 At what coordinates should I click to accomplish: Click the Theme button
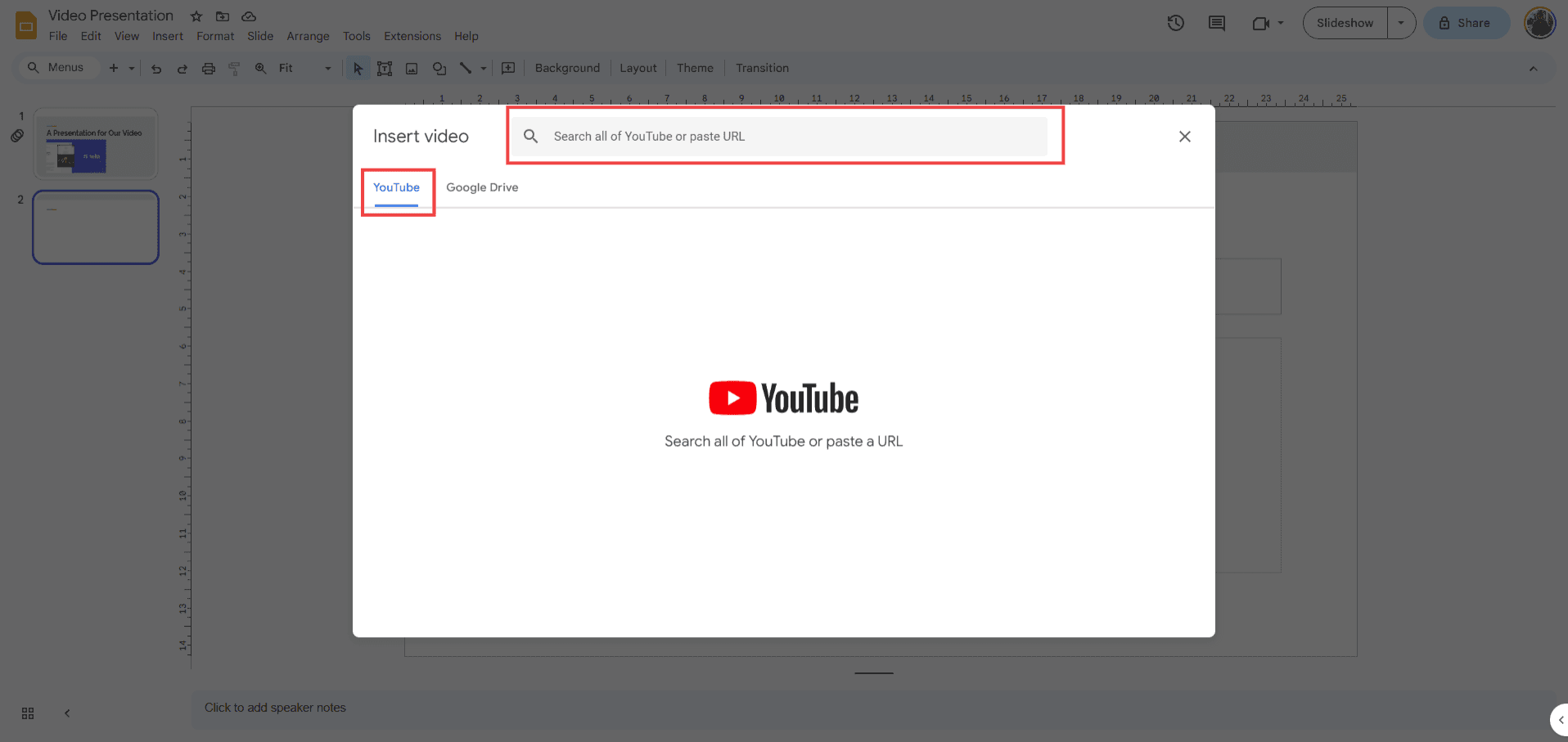pos(695,68)
